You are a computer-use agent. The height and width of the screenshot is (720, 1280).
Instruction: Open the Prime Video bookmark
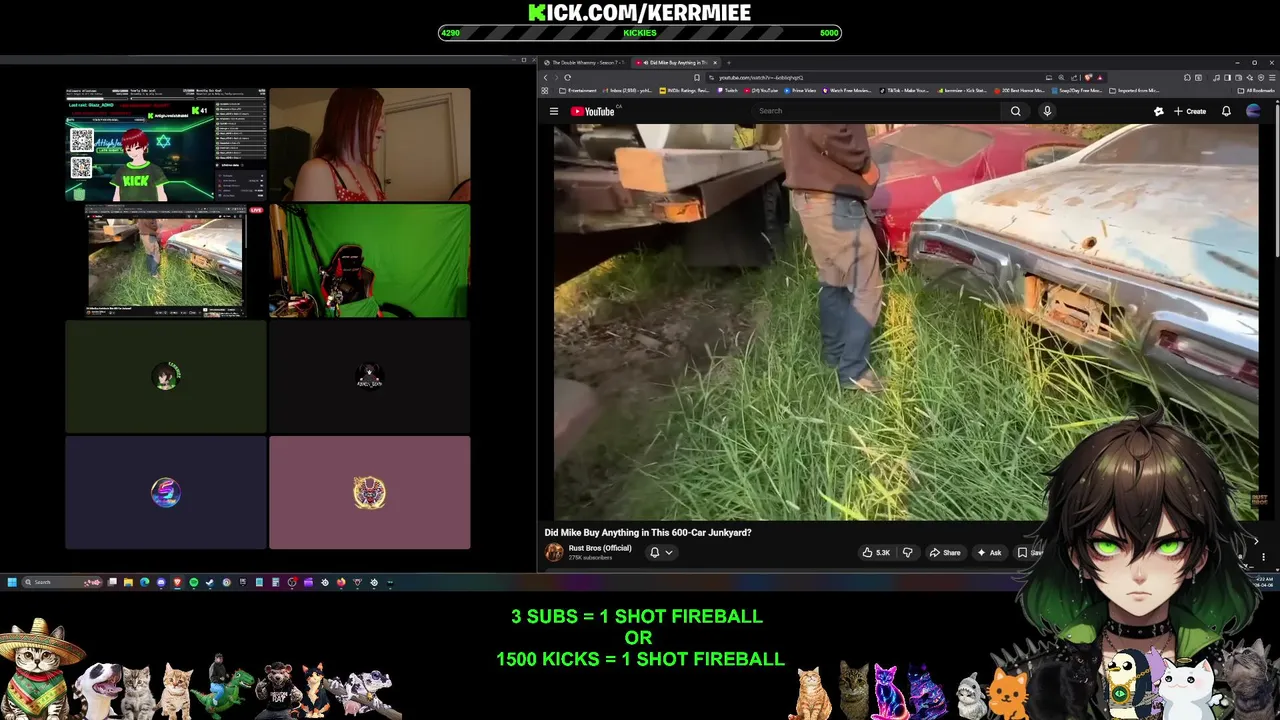click(x=800, y=90)
